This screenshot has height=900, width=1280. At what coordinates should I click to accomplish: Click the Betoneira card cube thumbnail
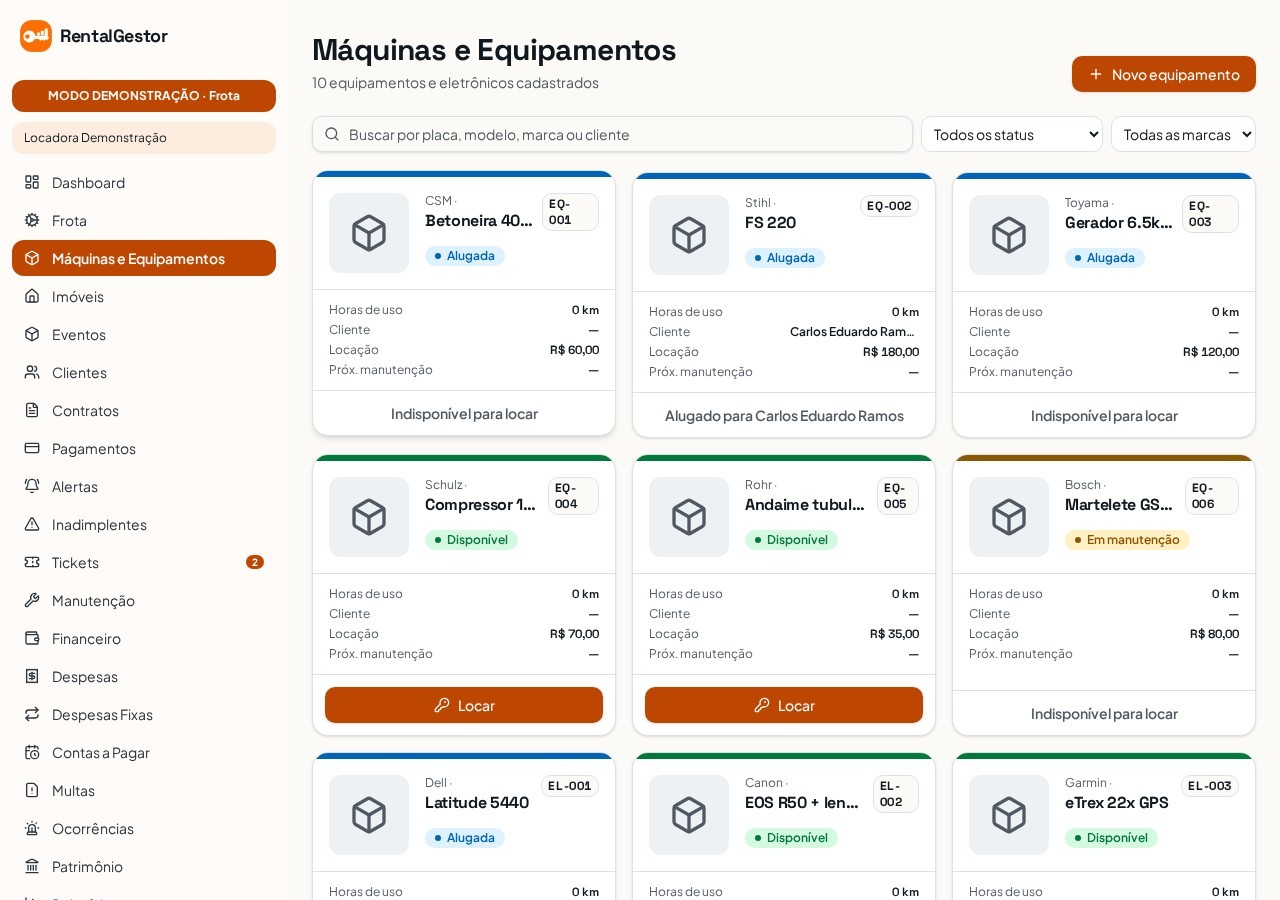tap(369, 233)
